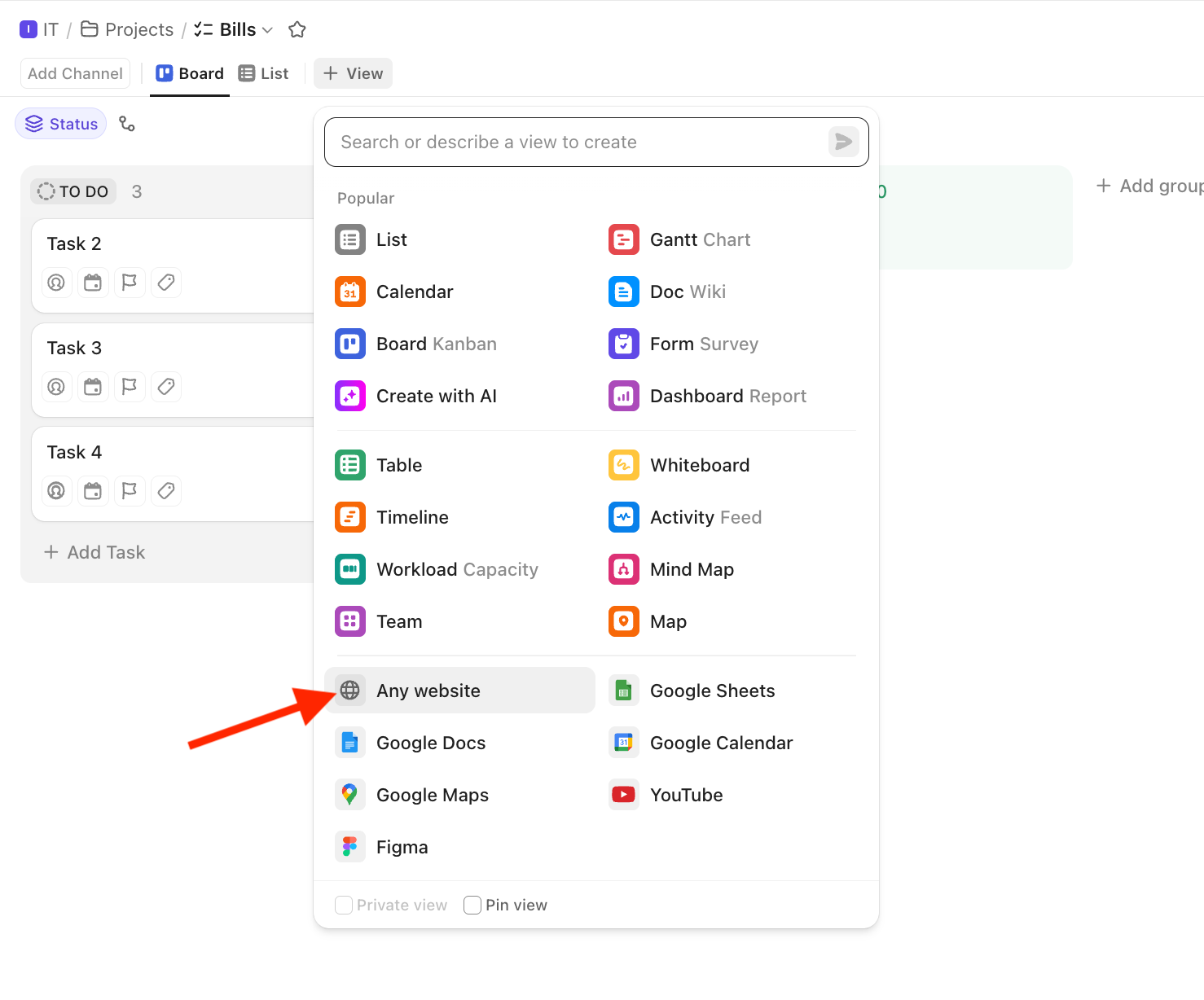Select Any website embed option

(460, 691)
